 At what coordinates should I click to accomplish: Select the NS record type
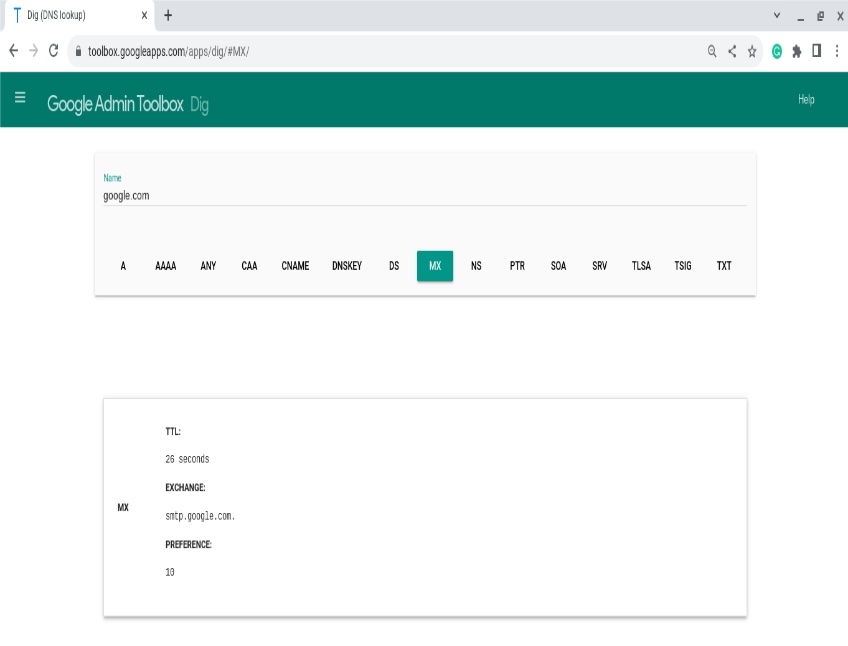click(x=476, y=266)
